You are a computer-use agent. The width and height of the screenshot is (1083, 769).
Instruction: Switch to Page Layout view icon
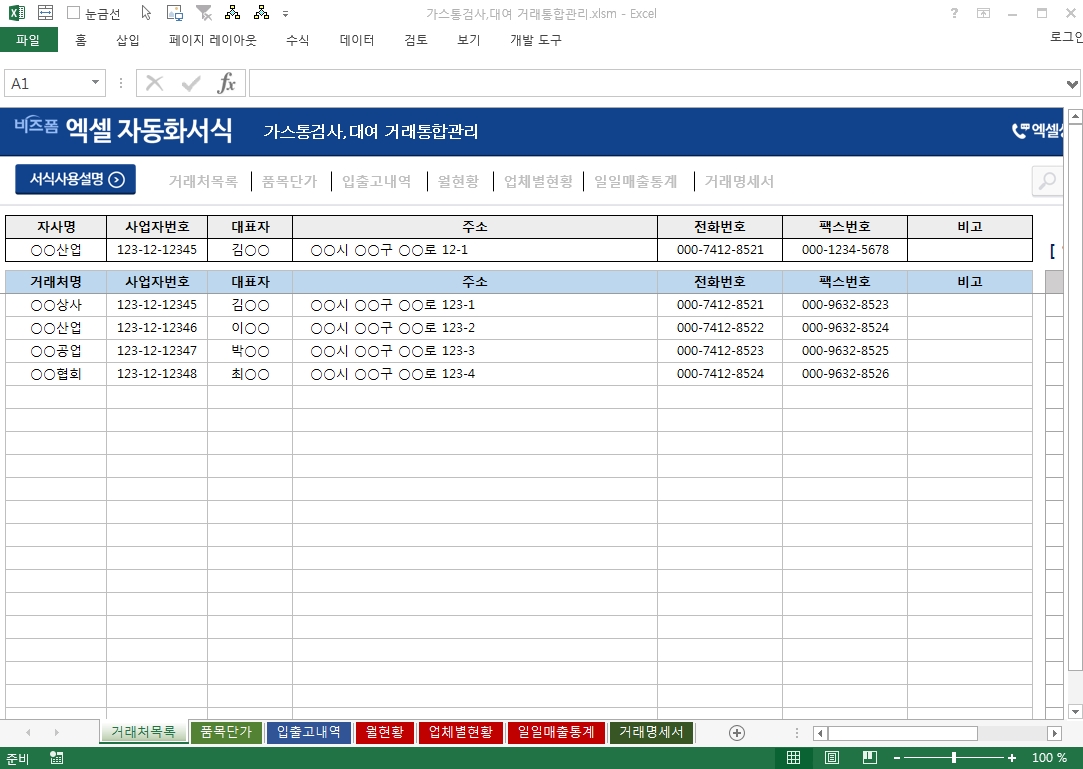point(832,758)
